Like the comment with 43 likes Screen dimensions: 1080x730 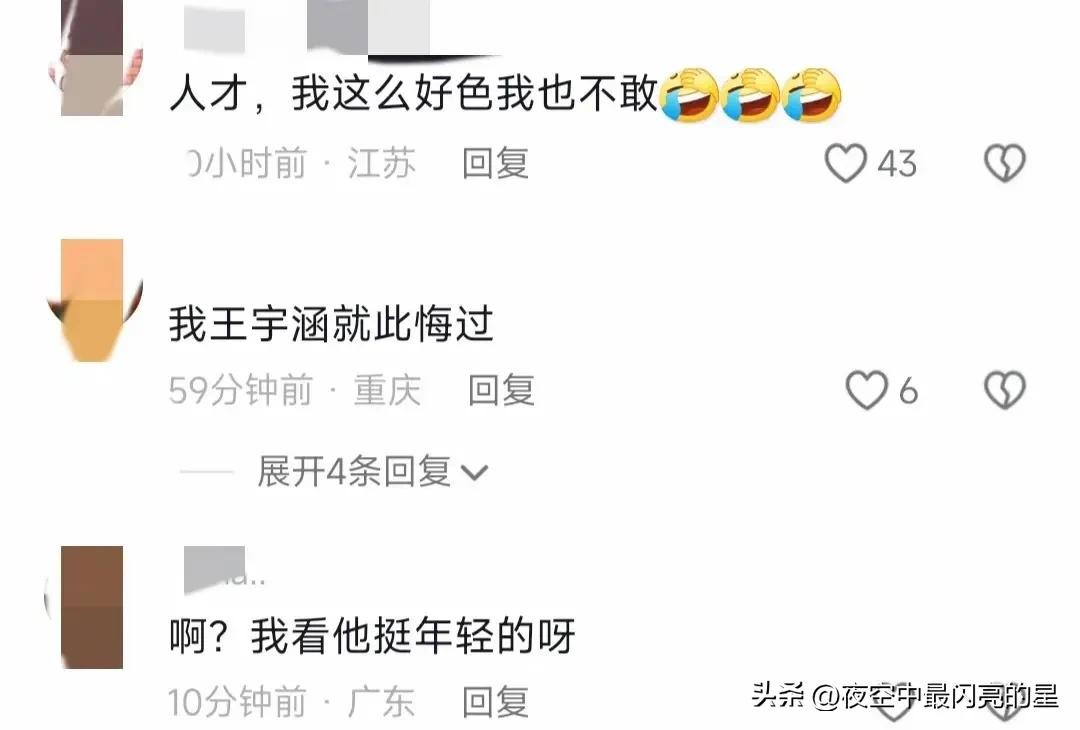845,163
